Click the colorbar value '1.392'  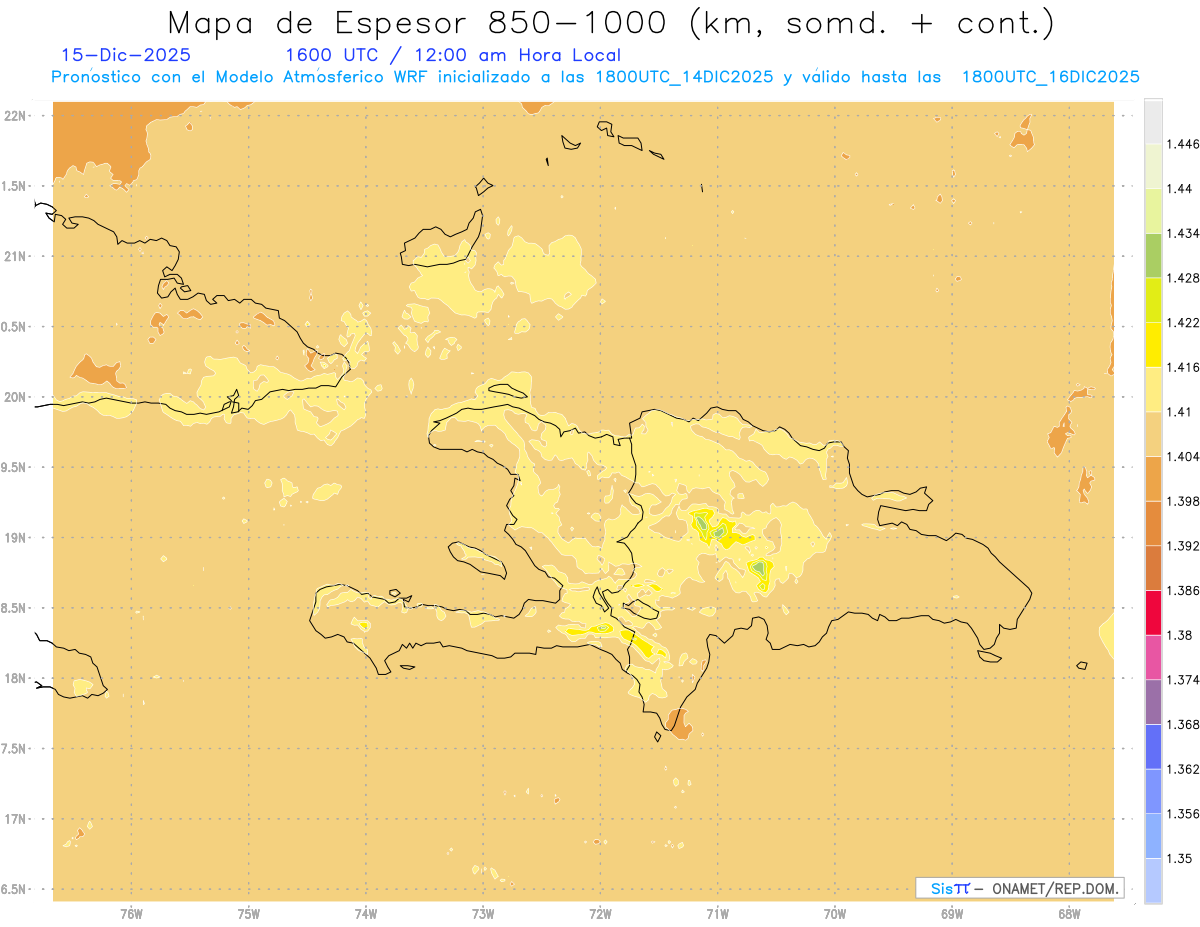1184,546
